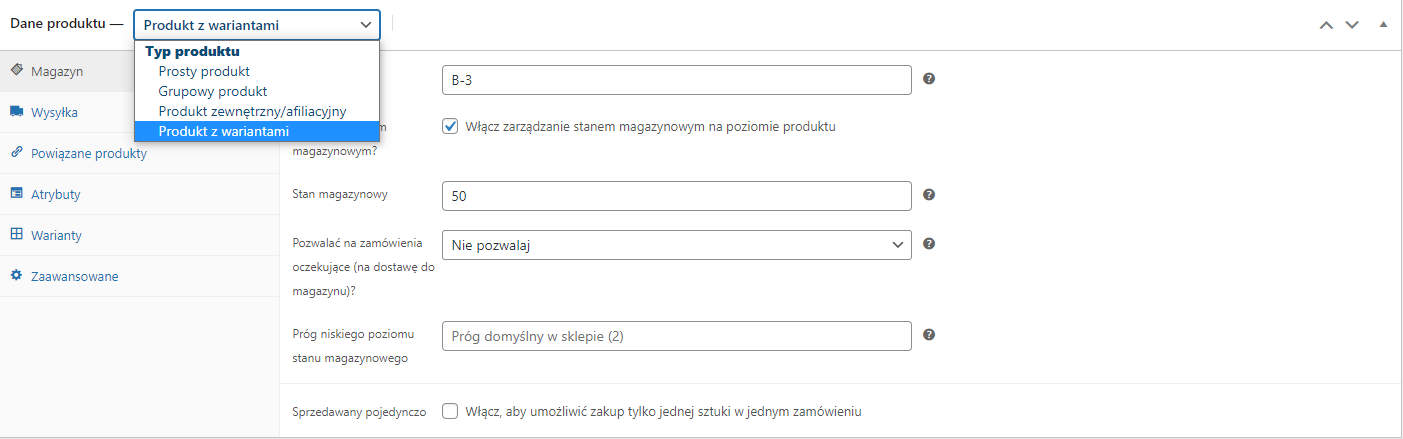Enable the Sprzedawany pojedynczo checkbox
The width and height of the screenshot is (1403, 439).
(x=450, y=411)
